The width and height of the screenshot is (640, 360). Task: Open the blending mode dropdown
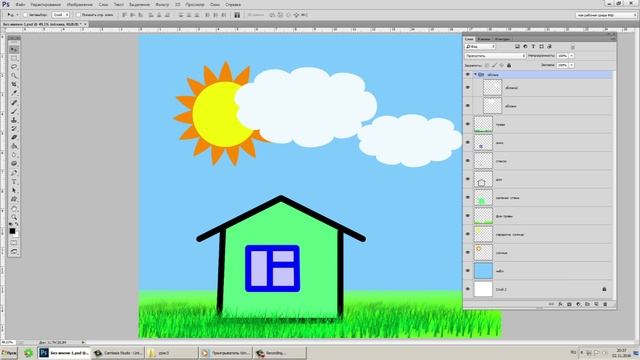(495, 56)
